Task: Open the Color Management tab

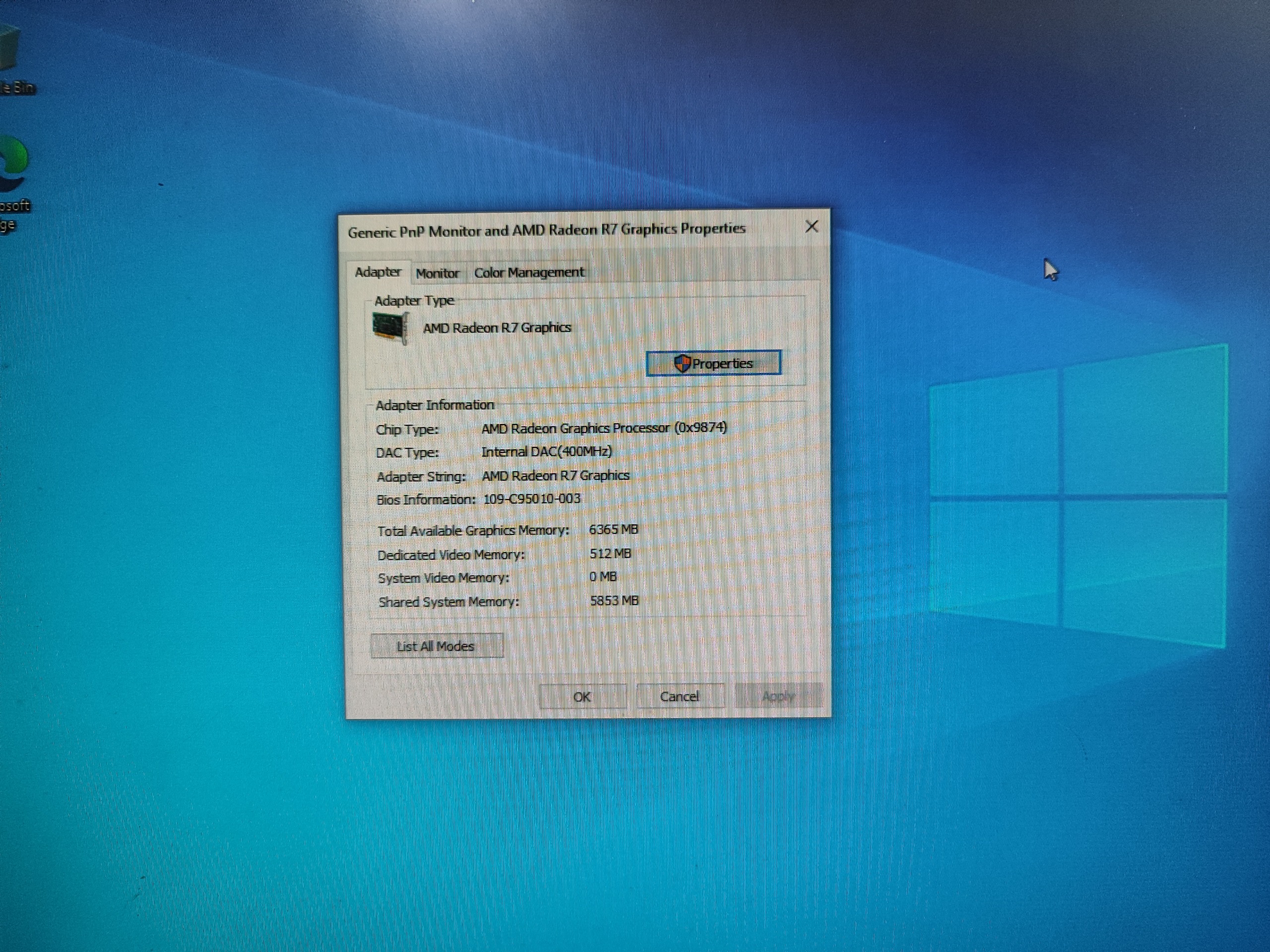Action: 529,273
